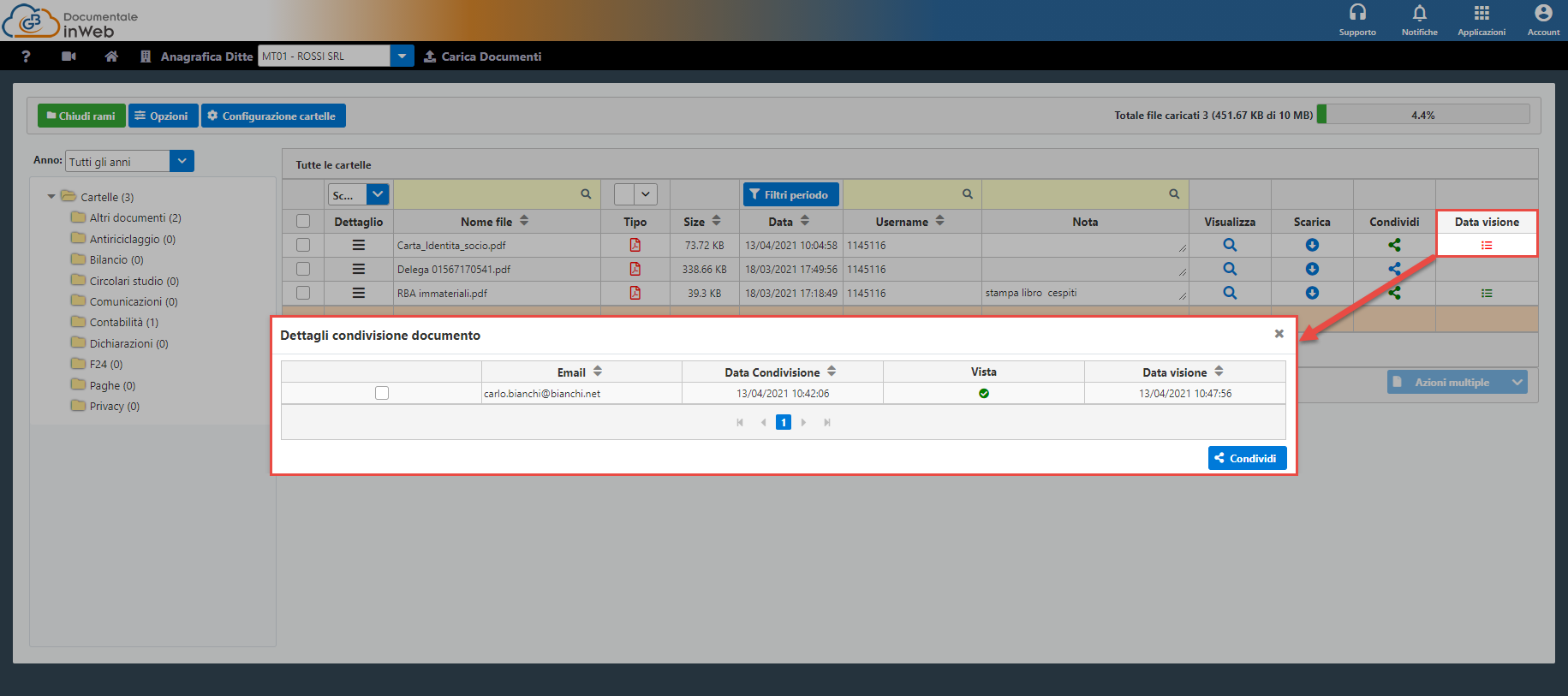This screenshot has width=1568, height=696.
Task: Click the Chiudi rami button
Action: pyautogui.click(x=81, y=116)
